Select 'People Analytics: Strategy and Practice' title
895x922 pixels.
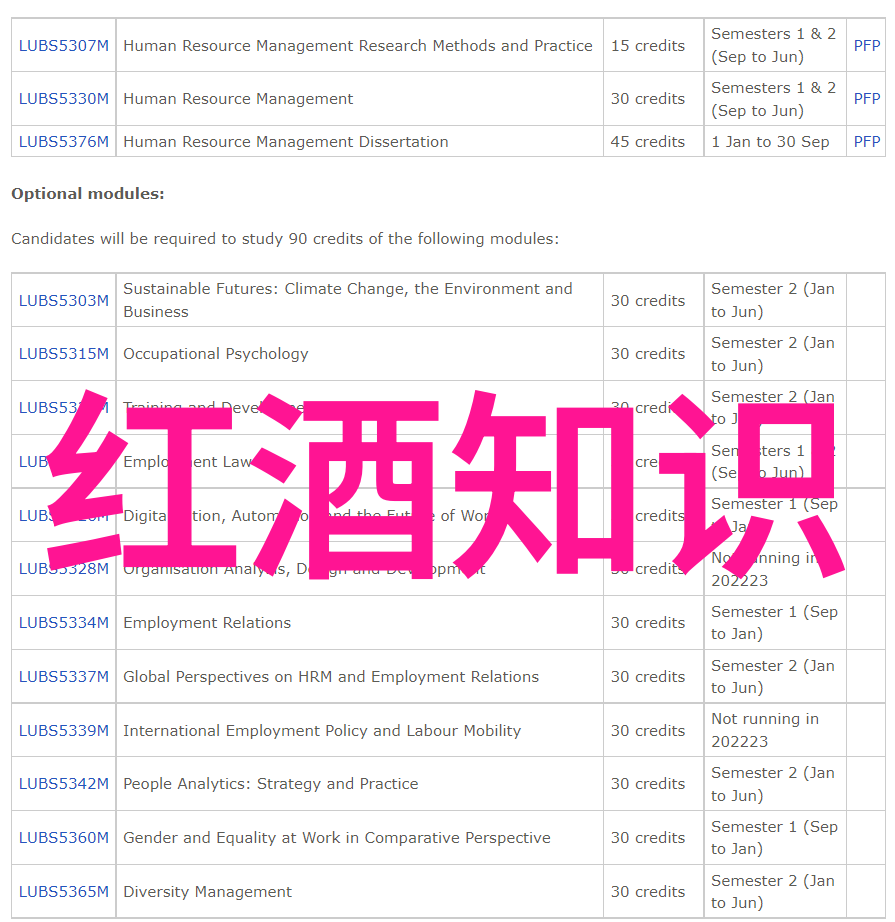[270, 784]
